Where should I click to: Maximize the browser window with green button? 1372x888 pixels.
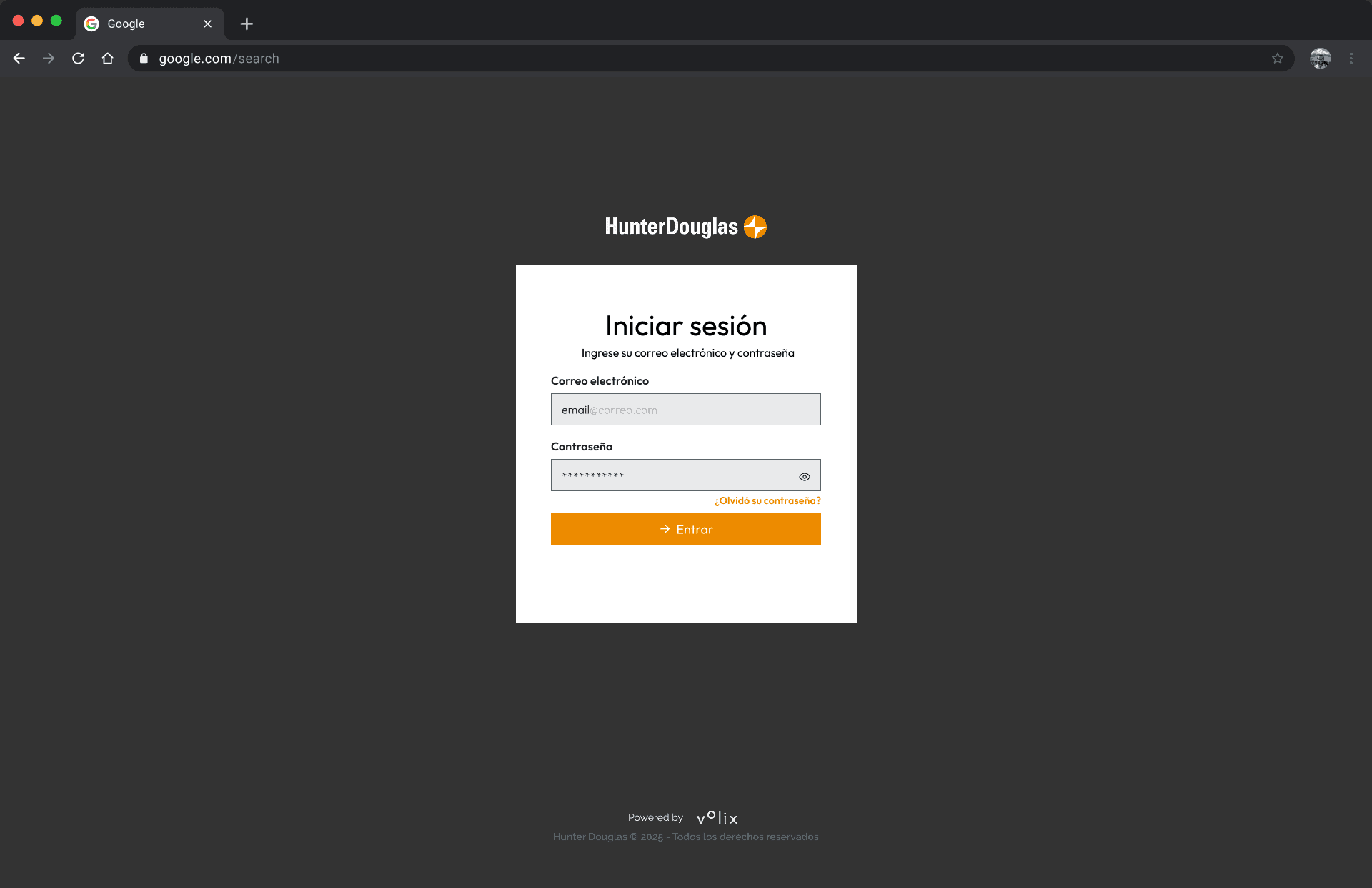[x=56, y=21]
